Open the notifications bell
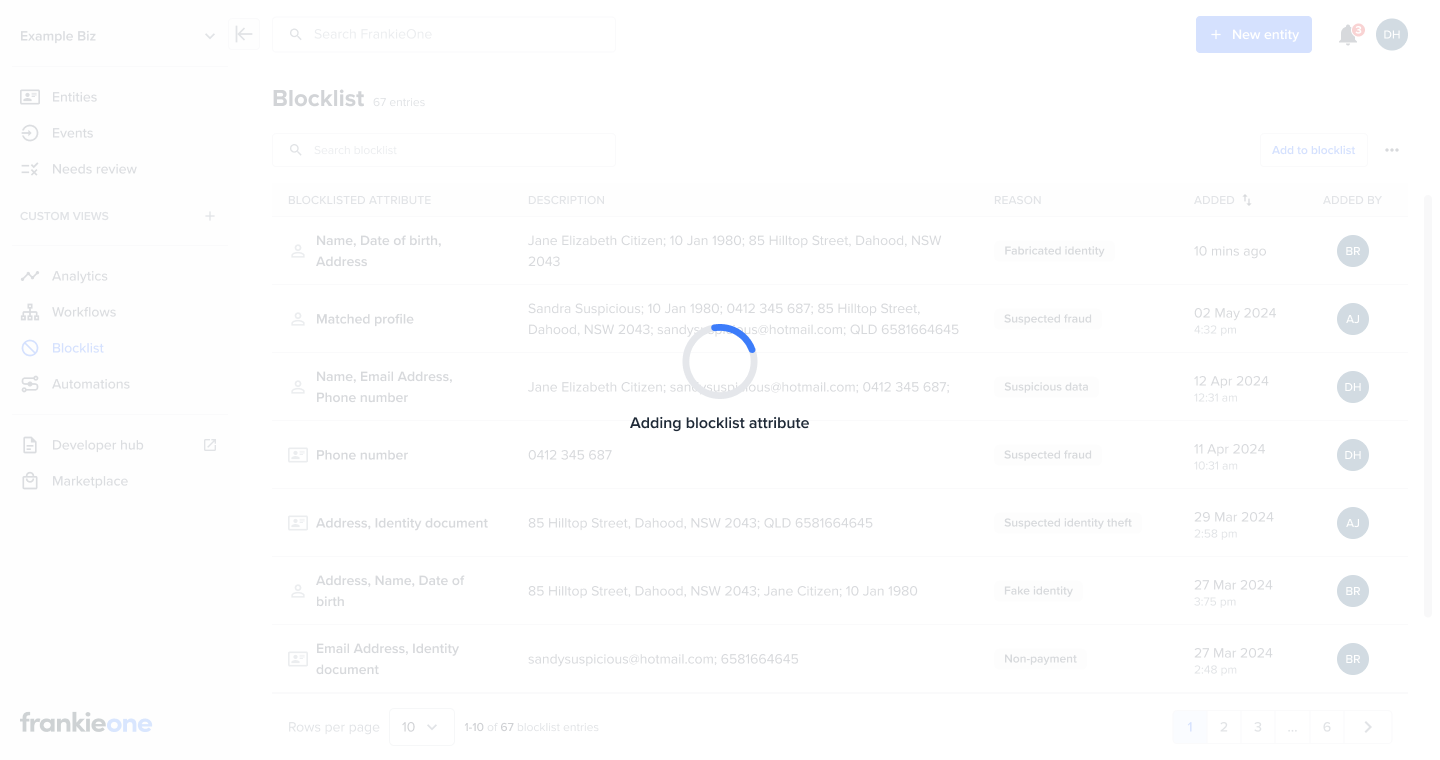 click(1348, 35)
